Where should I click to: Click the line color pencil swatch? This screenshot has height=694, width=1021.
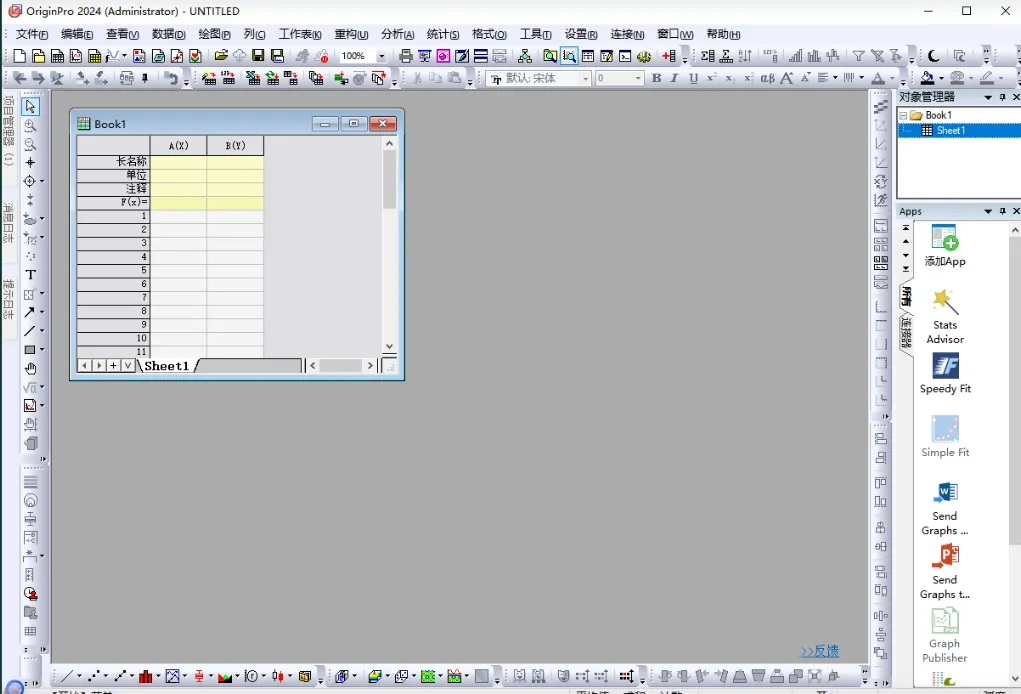click(x=987, y=78)
